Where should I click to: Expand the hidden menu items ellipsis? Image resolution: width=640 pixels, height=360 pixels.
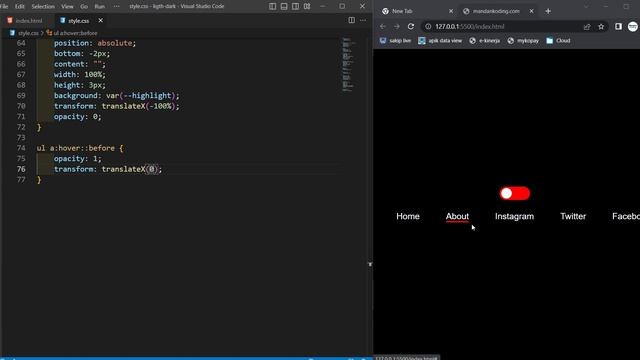(x=116, y=6)
